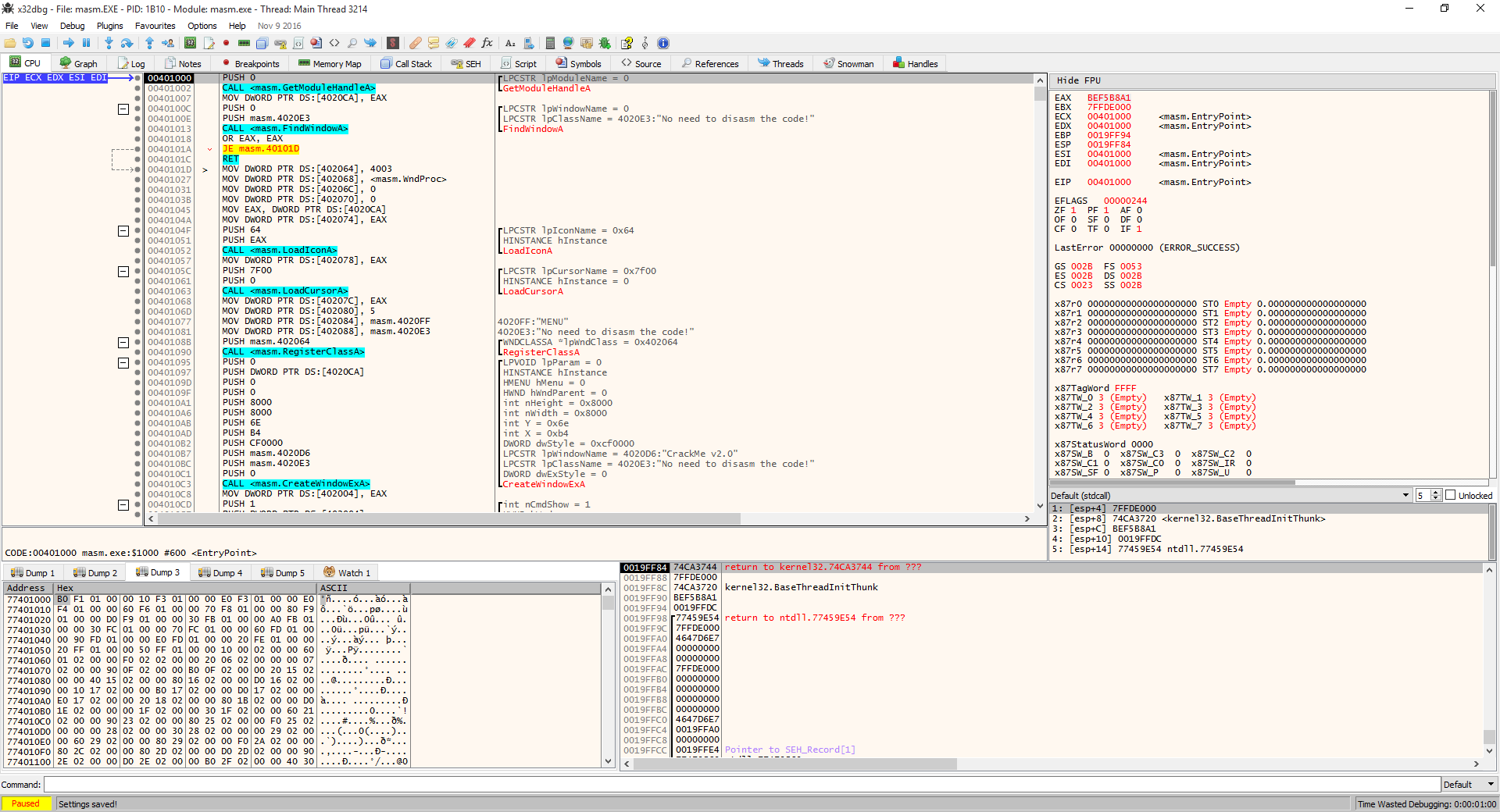Screen dimensions: 1500x812
Task: Click the Find Strings toolbar icon
Action: pos(510,43)
